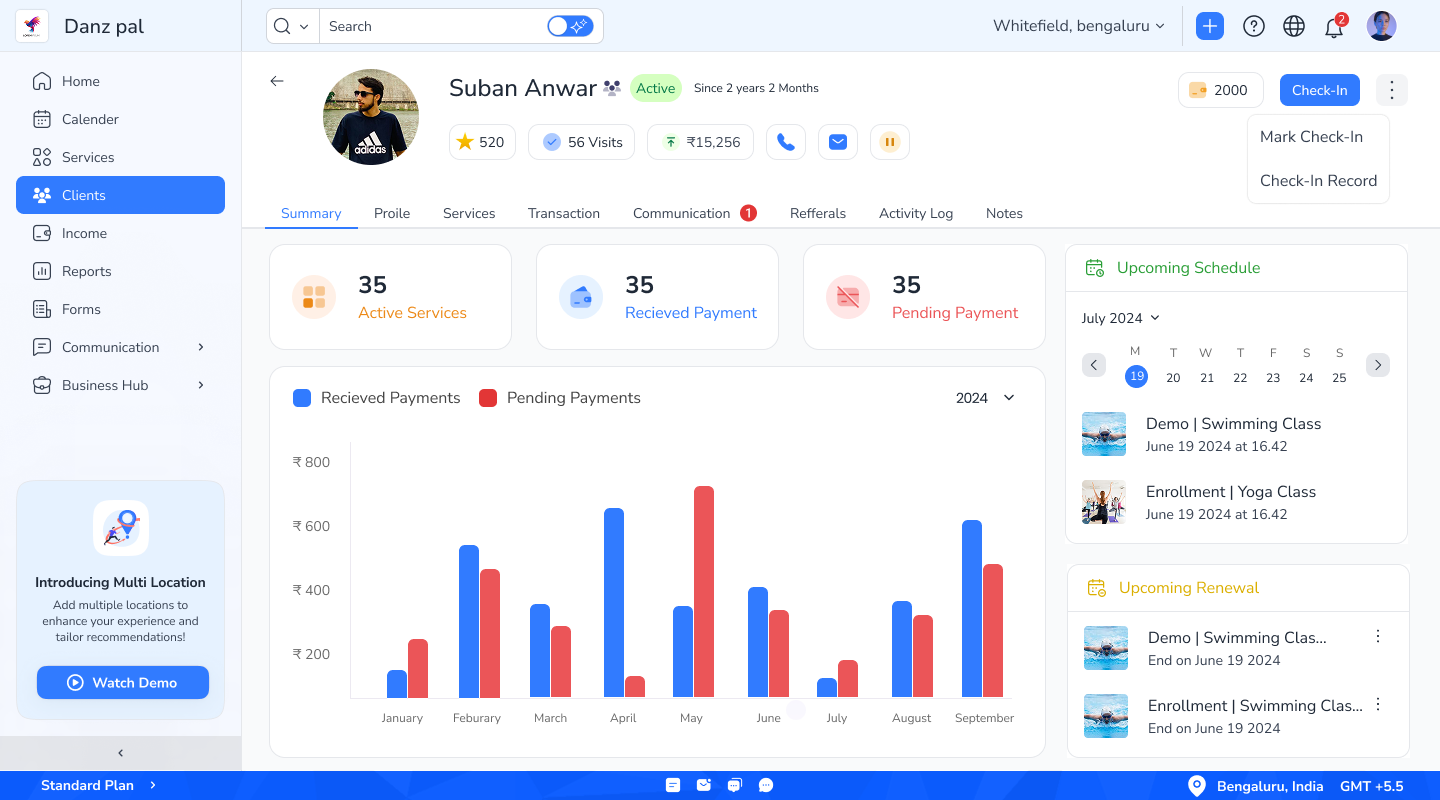The height and width of the screenshot is (800, 1440).
Task: Click the pause icon beside email button
Action: pyautogui.click(x=890, y=141)
